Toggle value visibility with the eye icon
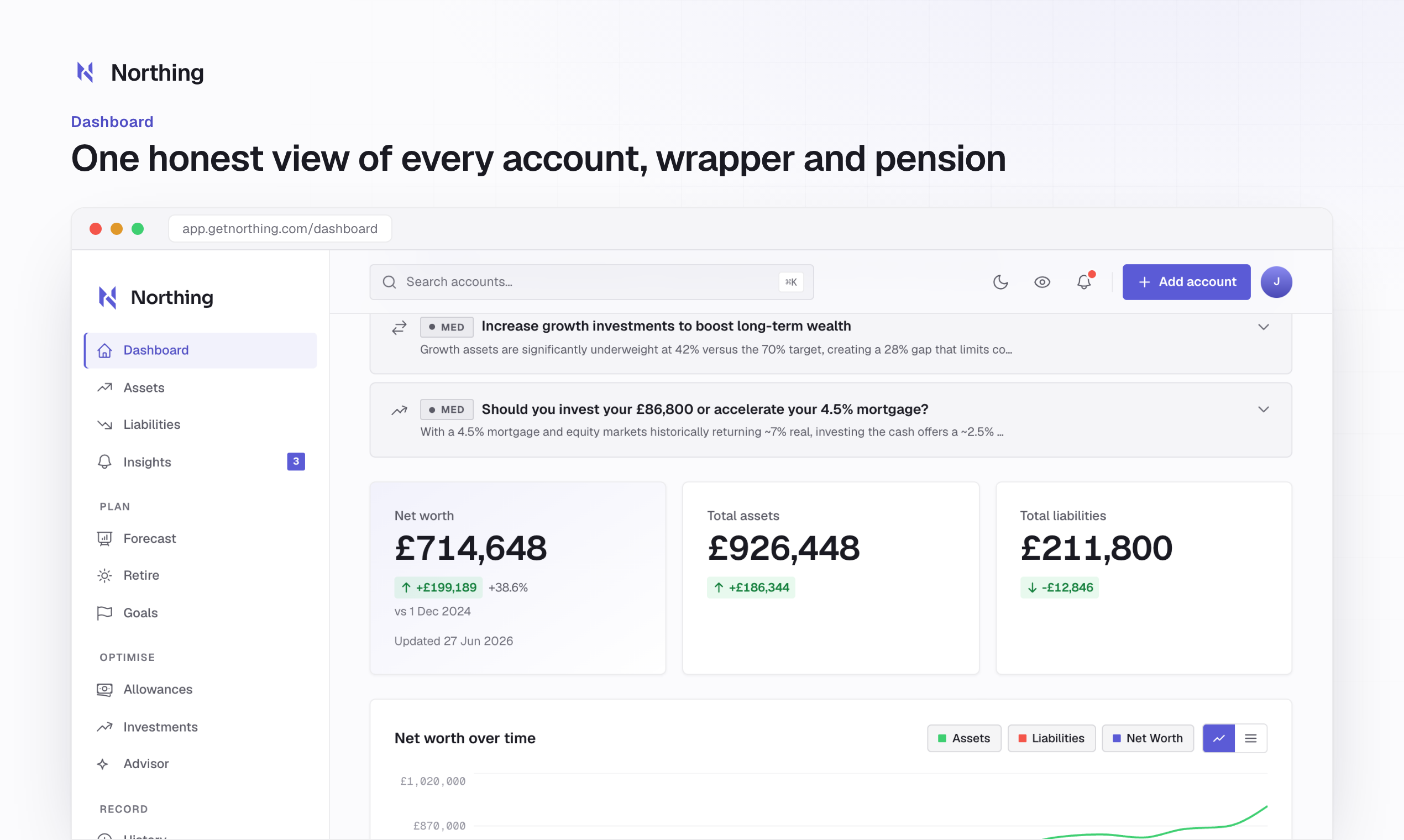Screen dimensions: 1404x840 coord(1042,282)
